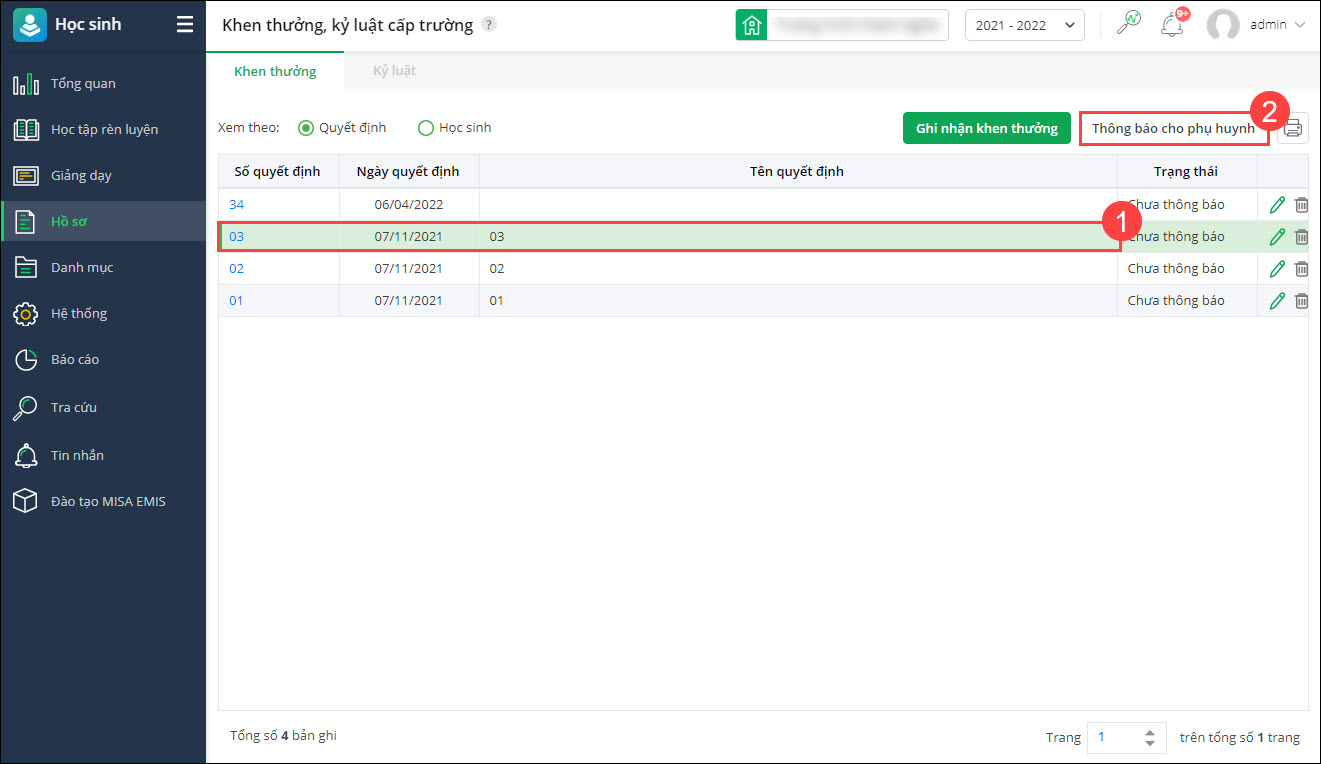1321x764 pixels.
Task: Increase the page number with up arrow
Action: point(1150,732)
